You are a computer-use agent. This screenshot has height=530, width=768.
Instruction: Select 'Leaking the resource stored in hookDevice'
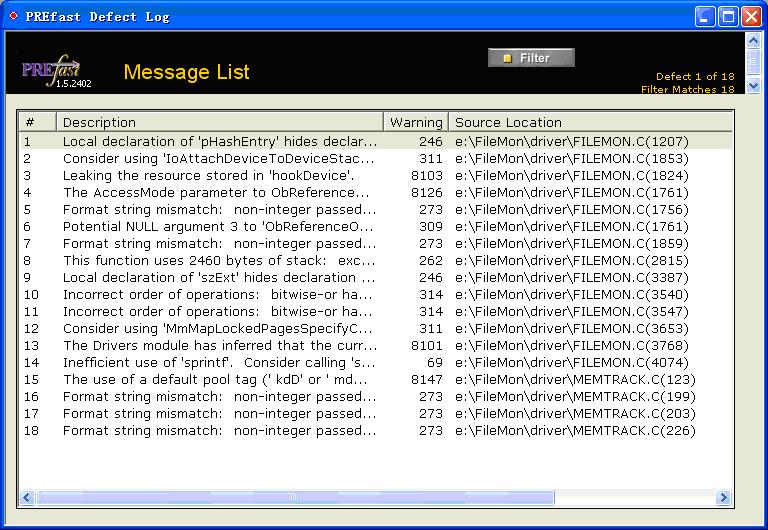point(376,175)
